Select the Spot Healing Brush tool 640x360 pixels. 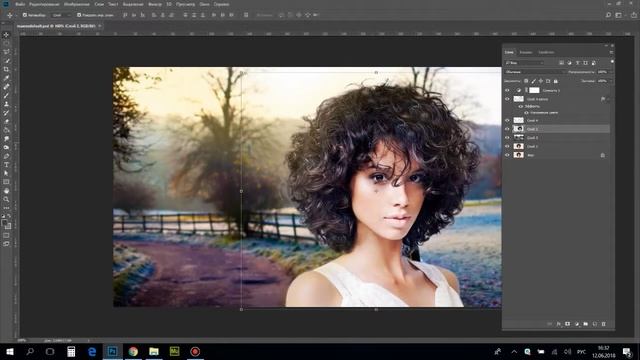(x=6, y=87)
